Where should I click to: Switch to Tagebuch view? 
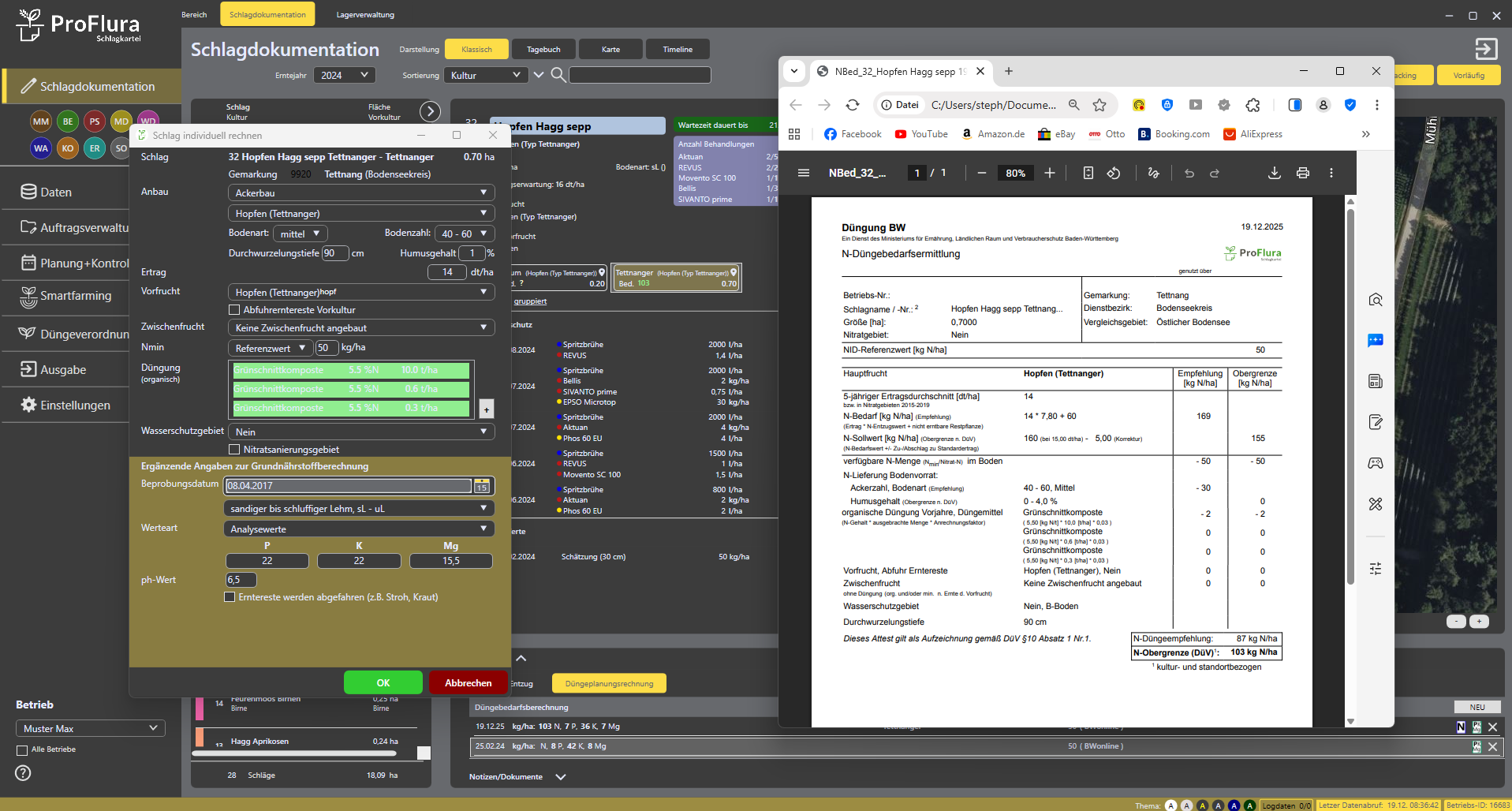(x=543, y=49)
